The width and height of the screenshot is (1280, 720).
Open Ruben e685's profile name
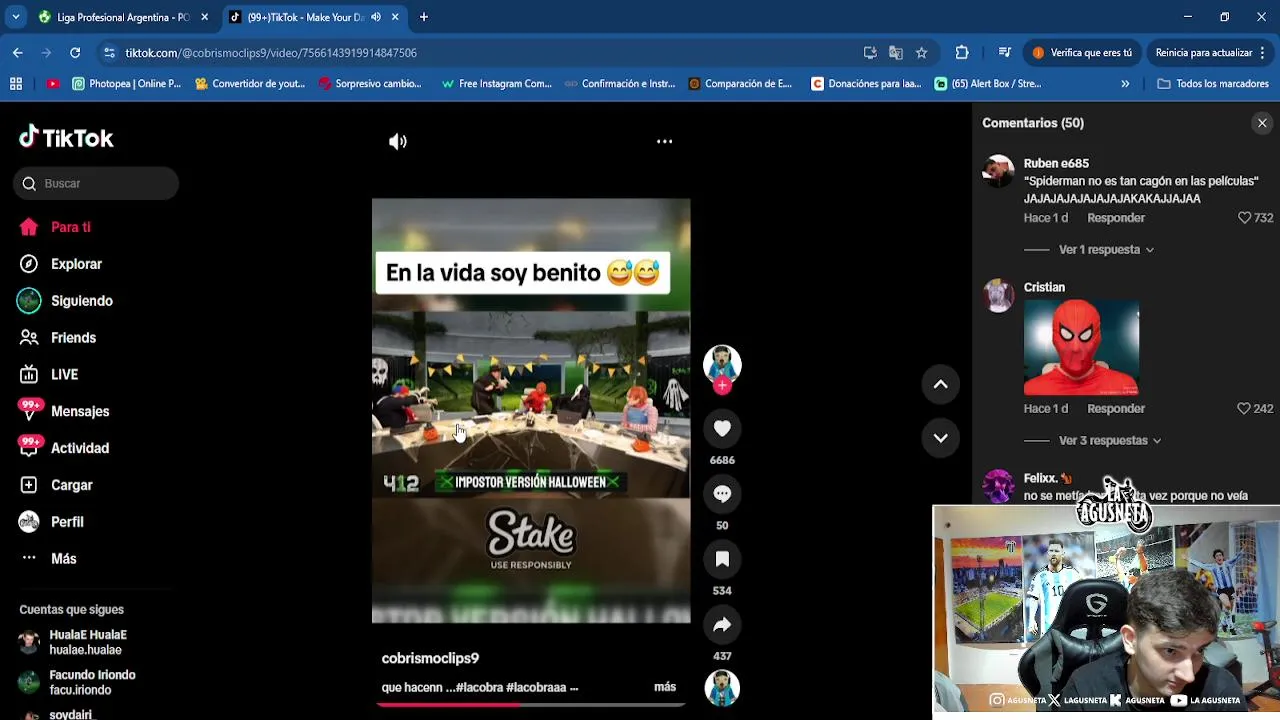click(1056, 163)
